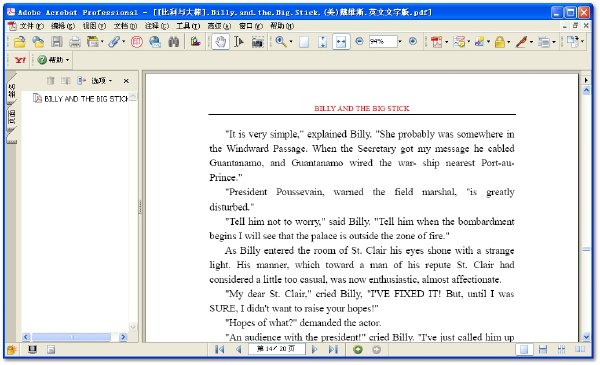Click the Secure padlock icon
Screen dimensions: 600x365
[499, 42]
